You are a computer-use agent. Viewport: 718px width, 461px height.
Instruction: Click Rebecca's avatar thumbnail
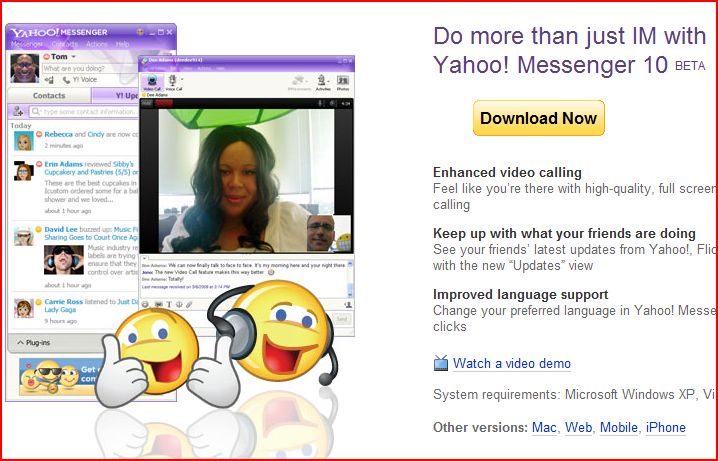coord(23,141)
